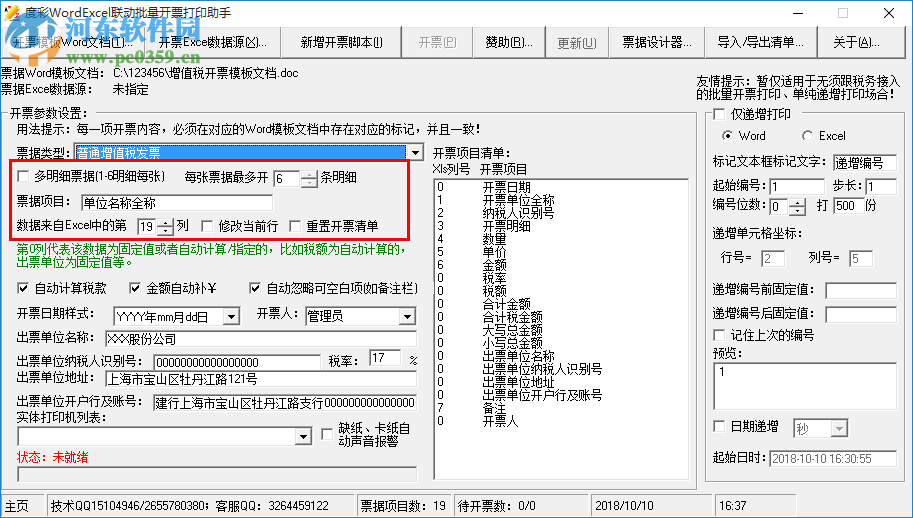Expand 票据类型 dropdown arrow
This screenshot has height=518, width=913.
[415, 153]
